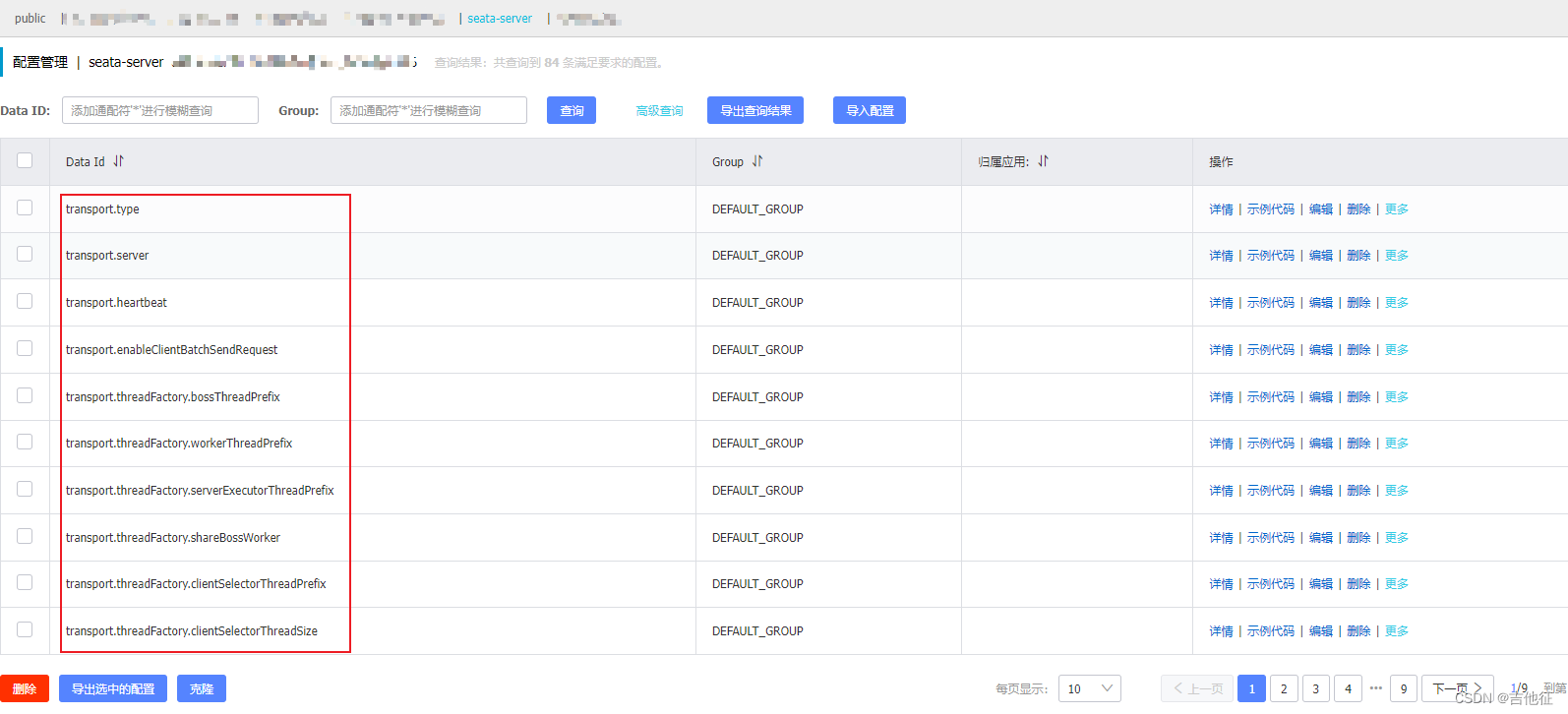Click the 克隆 clone button
This screenshot has width=1568, height=714.
(202, 688)
